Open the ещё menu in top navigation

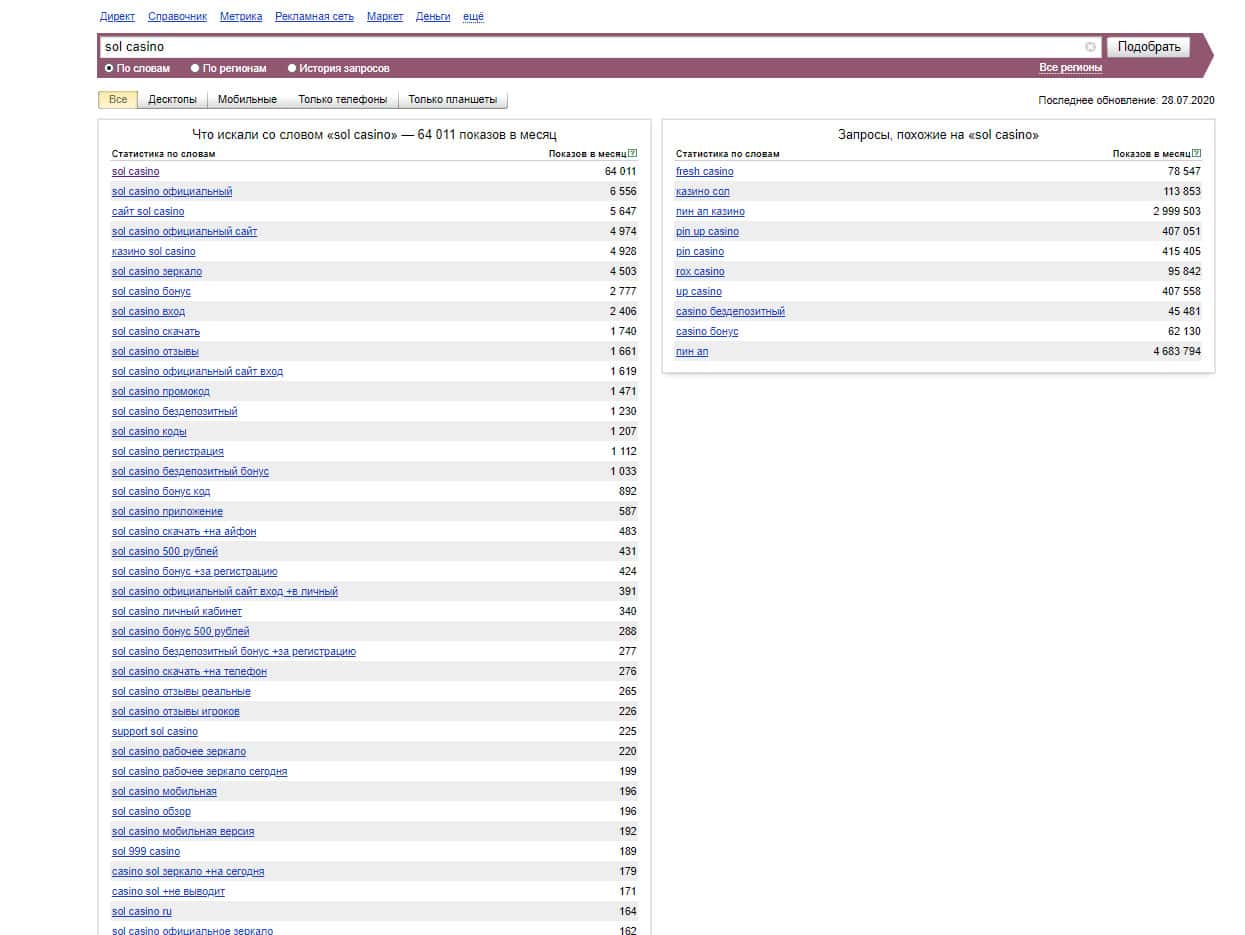point(473,17)
